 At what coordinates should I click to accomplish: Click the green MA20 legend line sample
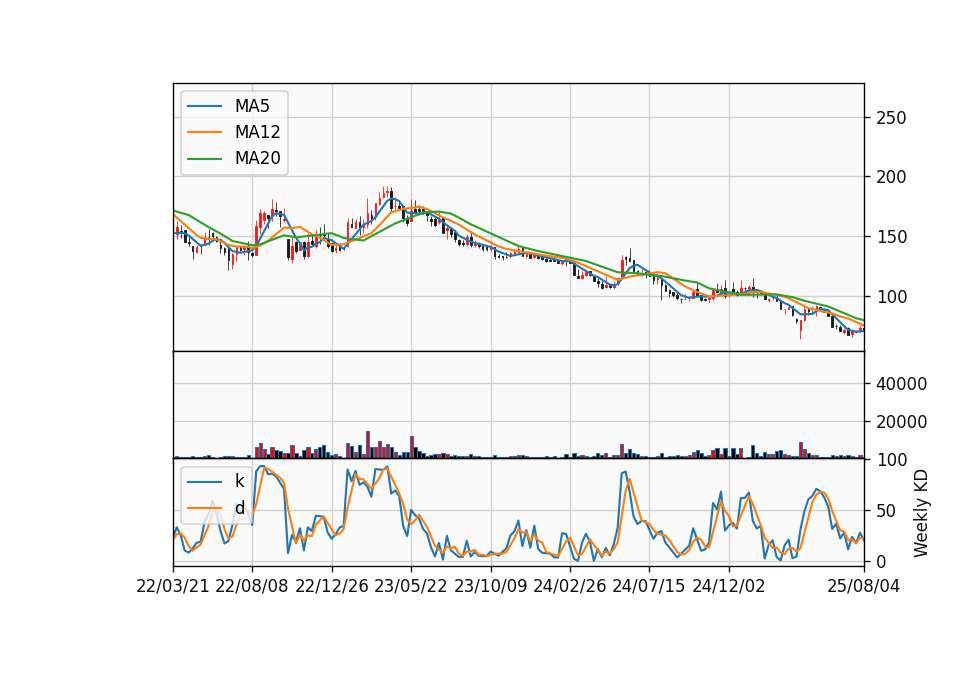pos(204,158)
